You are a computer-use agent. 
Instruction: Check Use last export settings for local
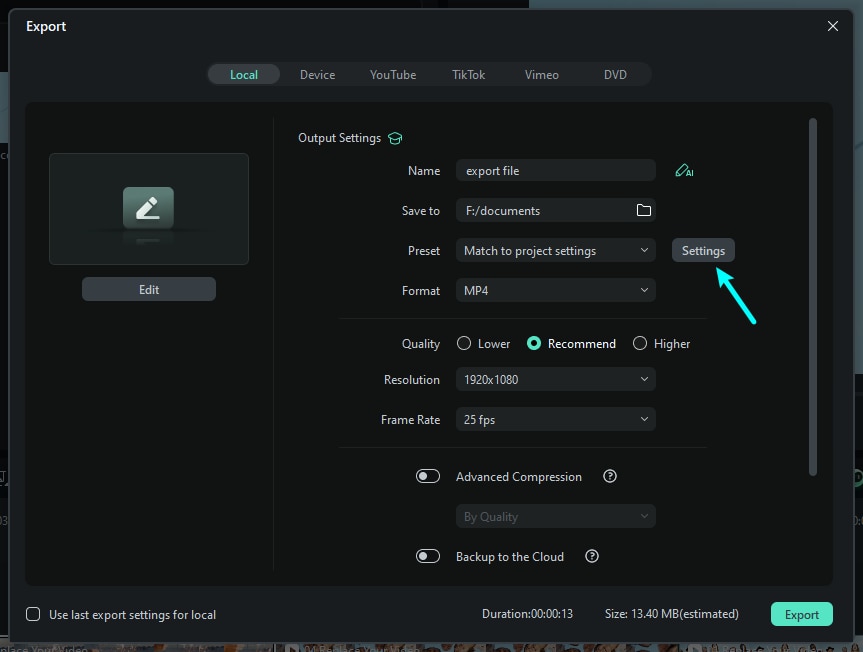click(x=34, y=614)
